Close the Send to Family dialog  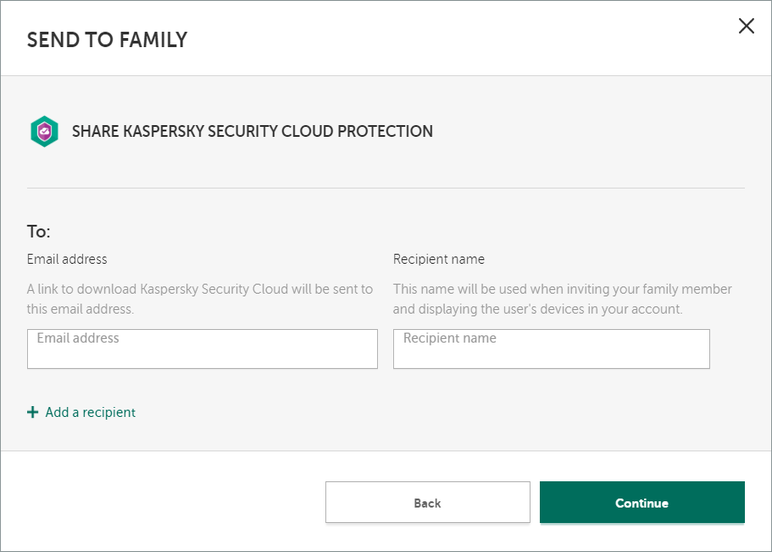point(746,26)
